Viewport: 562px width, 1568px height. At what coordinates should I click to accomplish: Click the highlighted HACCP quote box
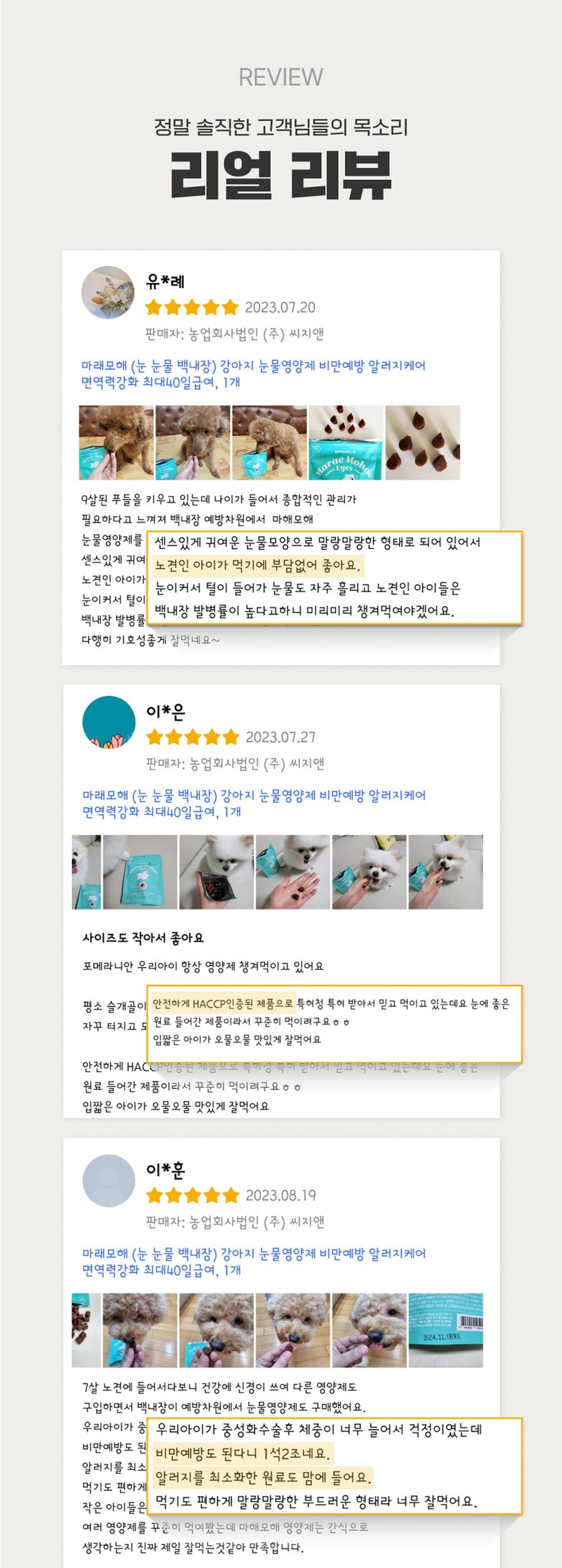pos(334,1023)
